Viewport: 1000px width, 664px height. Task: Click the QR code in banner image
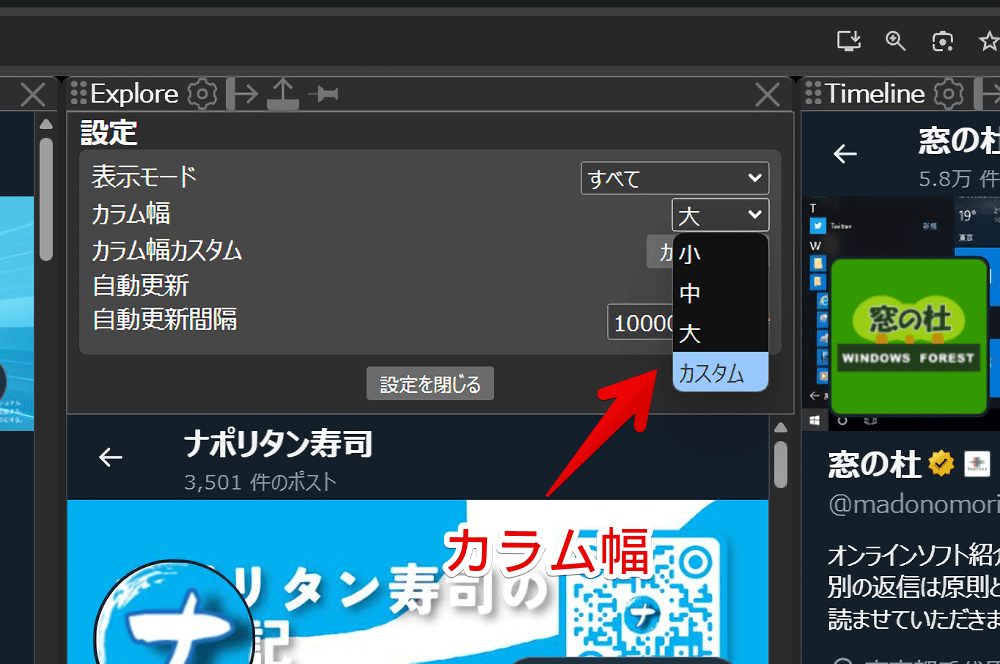(644, 600)
